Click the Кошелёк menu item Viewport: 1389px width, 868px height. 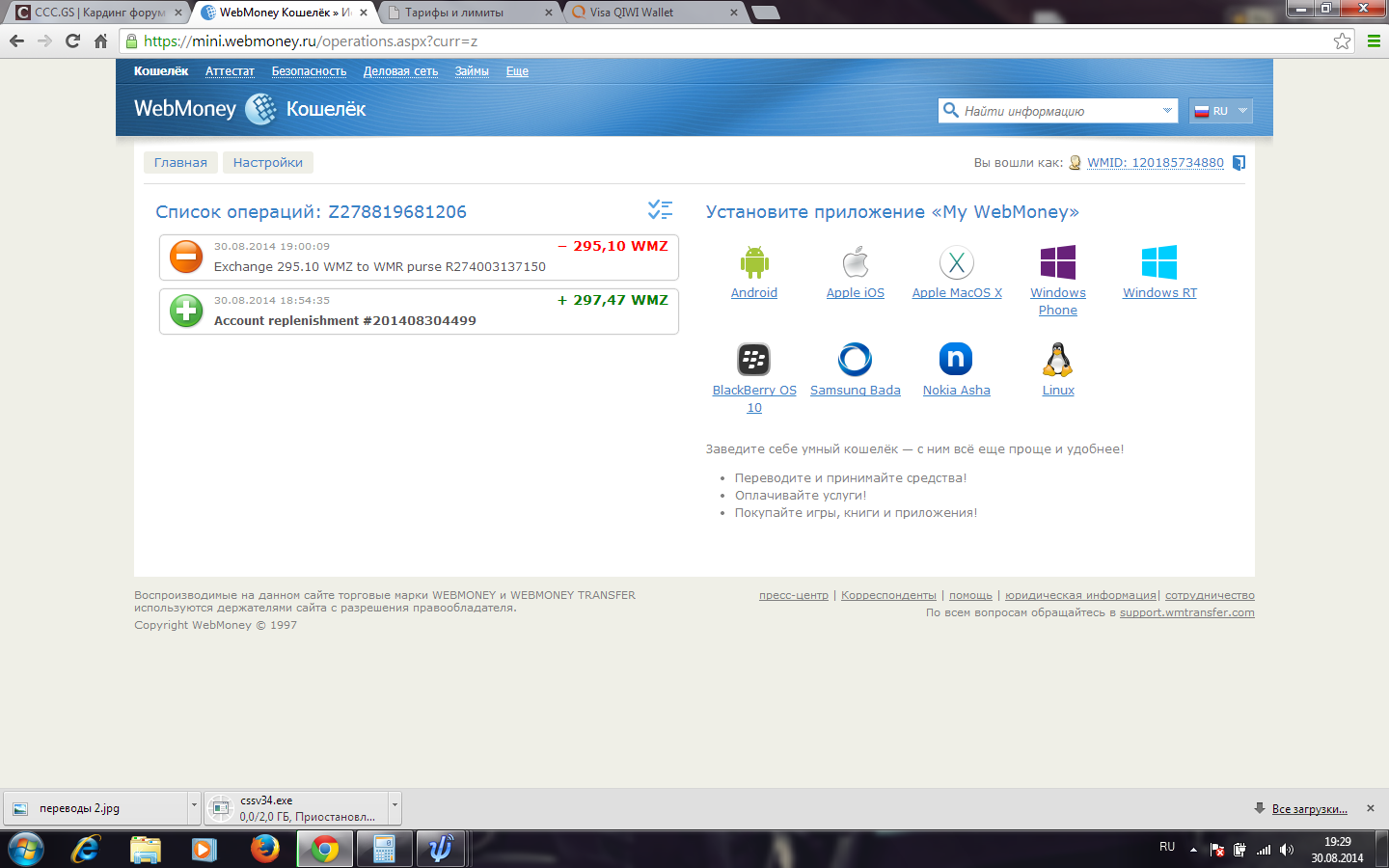161,71
